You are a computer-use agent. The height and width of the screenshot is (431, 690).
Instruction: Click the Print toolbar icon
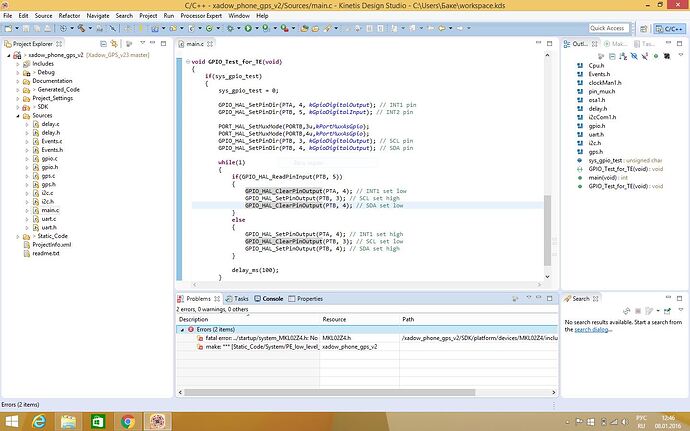click(48, 28)
